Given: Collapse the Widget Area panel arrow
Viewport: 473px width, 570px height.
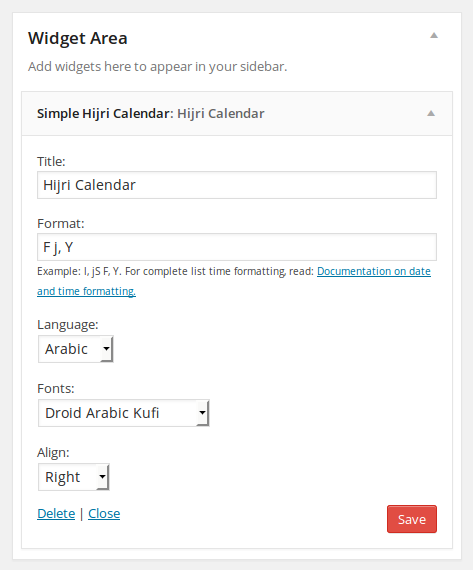Looking at the screenshot, I should pyautogui.click(x=434, y=35).
